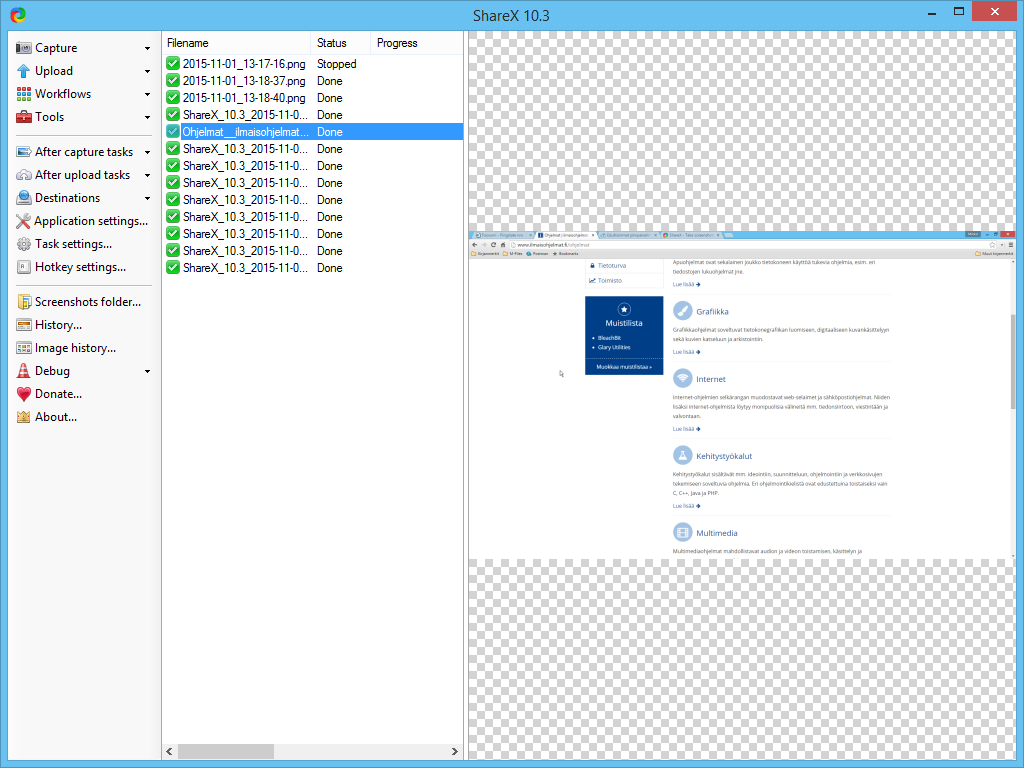Image resolution: width=1024 pixels, height=768 pixels.
Task: Click the About crown icon
Action: (24, 417)
